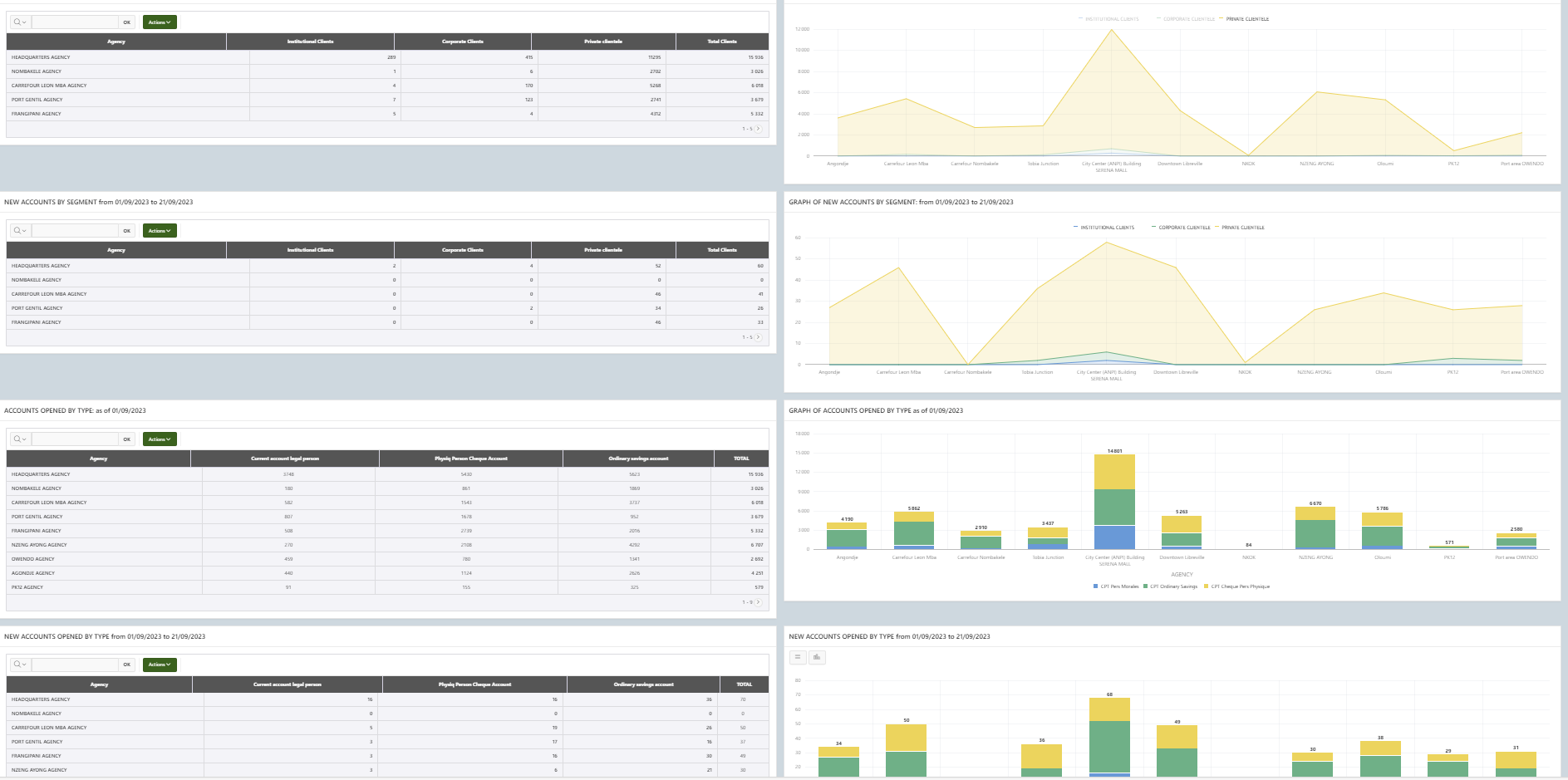Toggle CPT Cheque Pers Physique legend entry

(x=1236, y=586)
